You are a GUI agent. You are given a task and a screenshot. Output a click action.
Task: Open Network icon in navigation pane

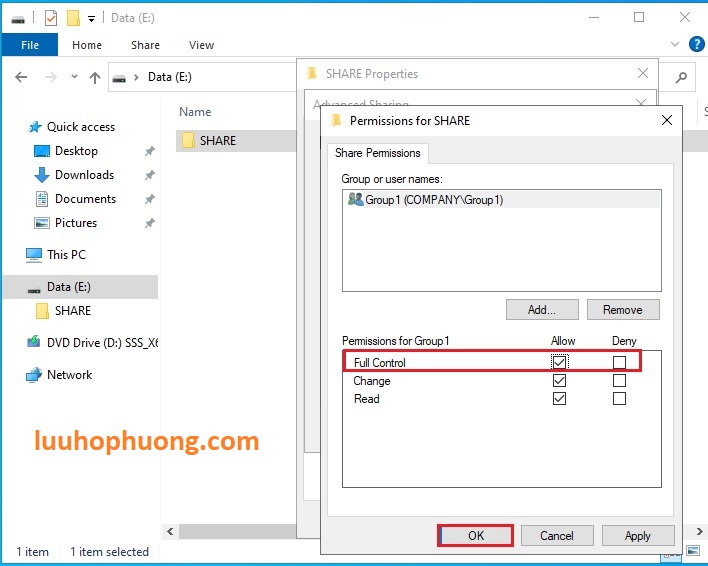pos(34,375)
